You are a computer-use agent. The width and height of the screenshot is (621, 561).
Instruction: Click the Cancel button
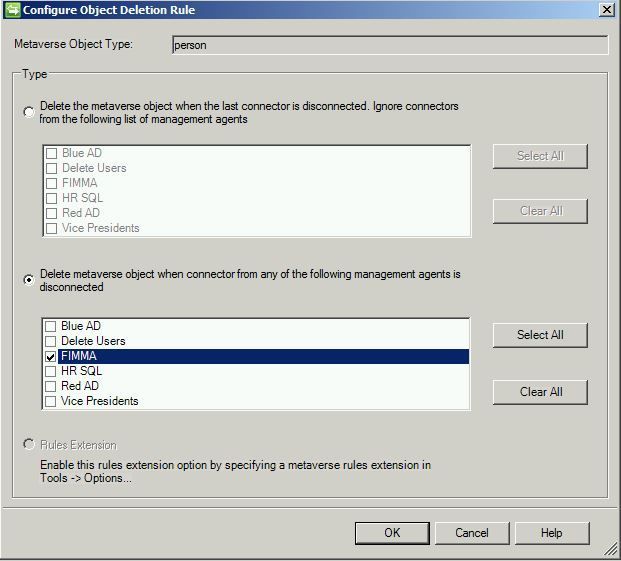tap(472, 533)
